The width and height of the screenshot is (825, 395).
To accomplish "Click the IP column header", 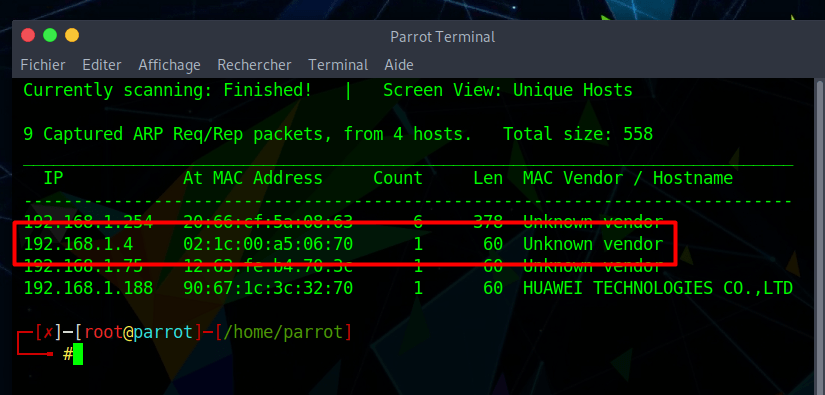I will point(53,178).
